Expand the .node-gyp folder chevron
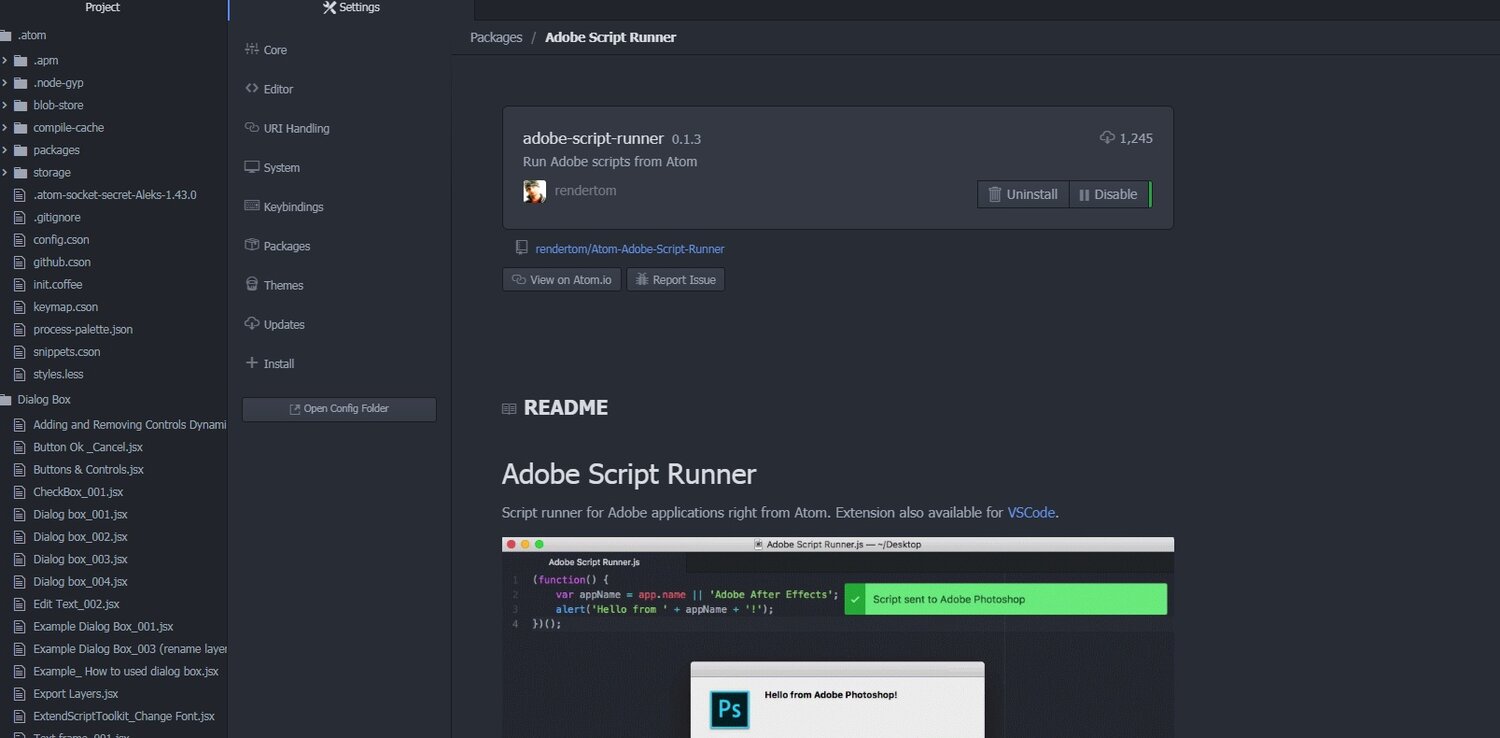This screenshot has width=1500, height=738. pyautogui.click(x=5, y=83)
